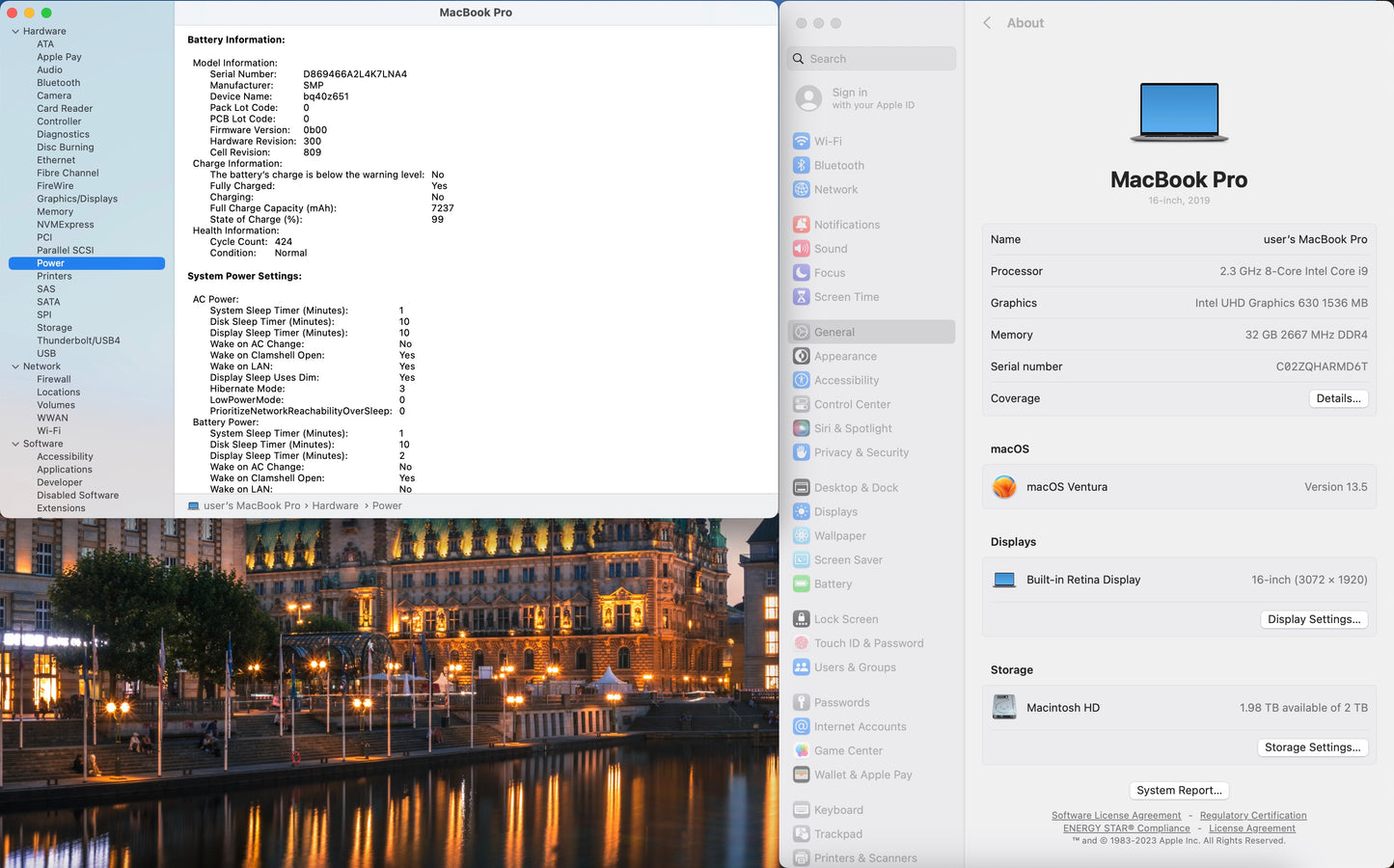The height and width of the screenshot is (868, 1394).
Task: Click the Wi-Fi icon in settings sidebar
Action: 801,141
